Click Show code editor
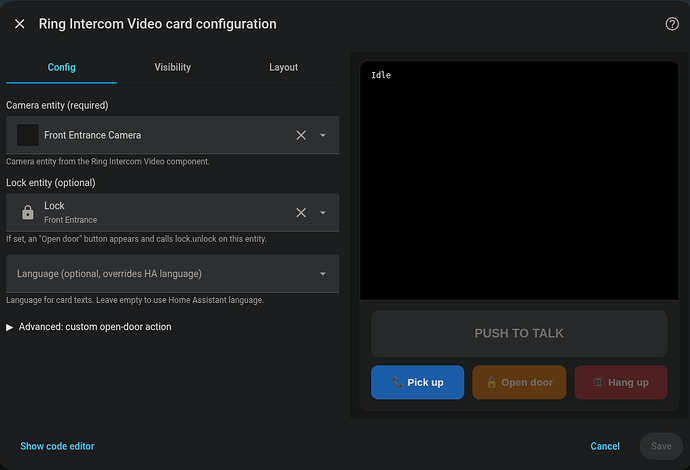690x470 pixels. tap(57, 446)
